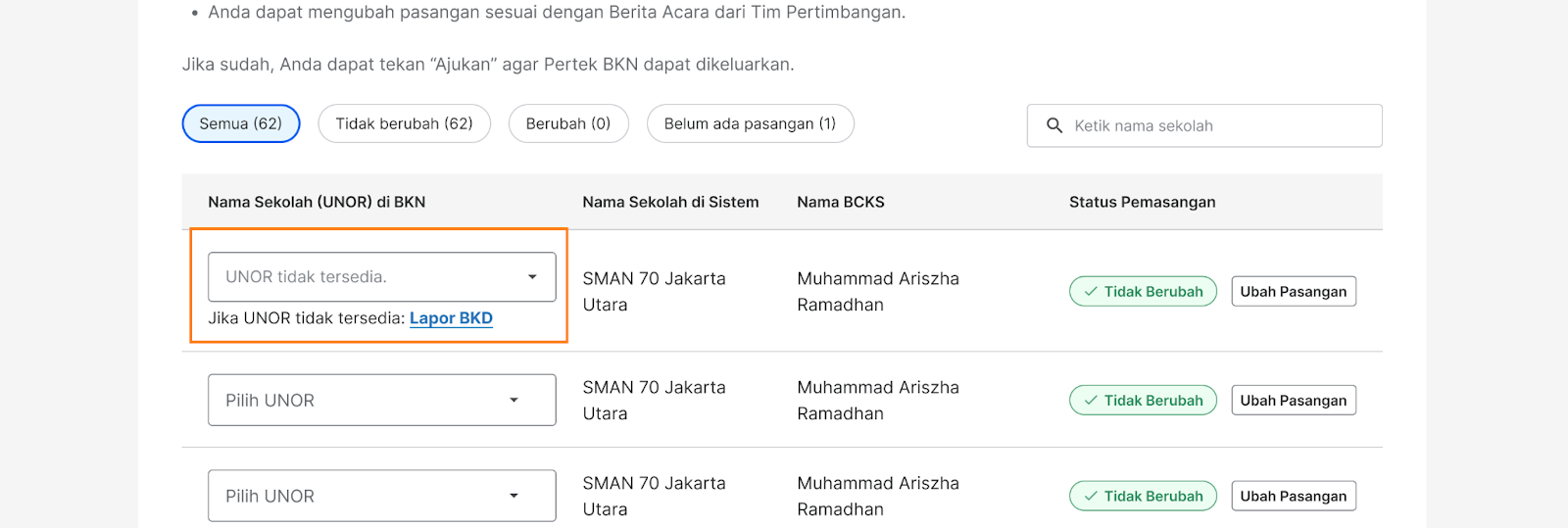Filter by Tidak berubah (62)
The height and width of the screenshot is (528, 1568).
(x=404, y=123)
